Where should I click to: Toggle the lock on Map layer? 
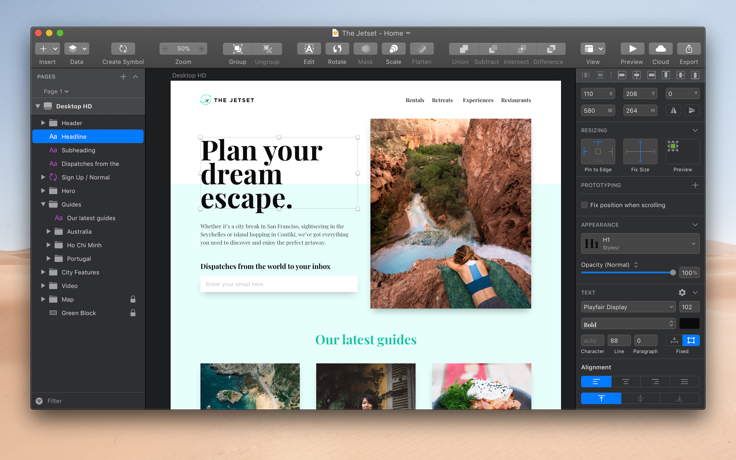point(133,299)
